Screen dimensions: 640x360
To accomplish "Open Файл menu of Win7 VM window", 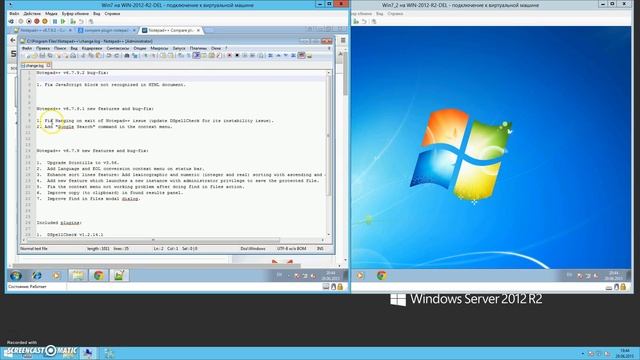I will 14,13.
